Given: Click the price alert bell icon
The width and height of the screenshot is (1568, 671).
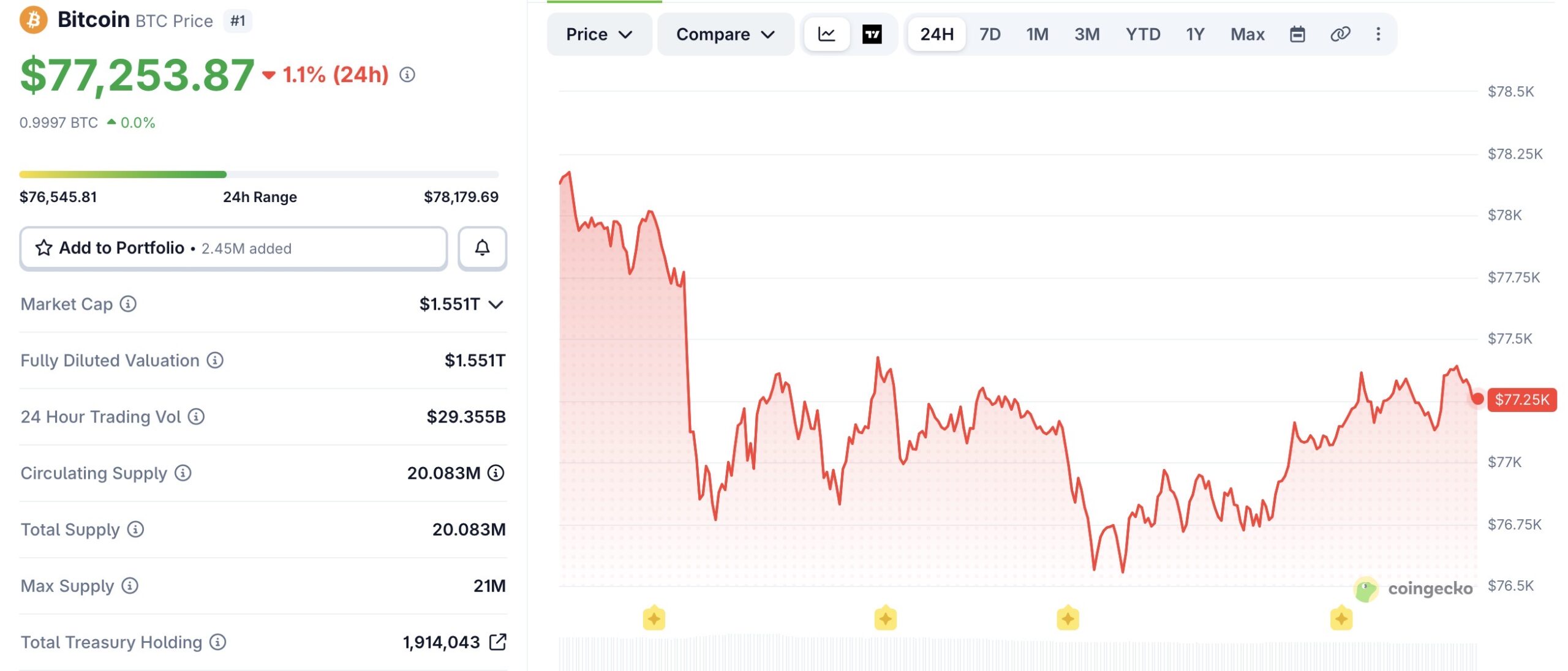Looking at the screenshot, I should 483,248.
